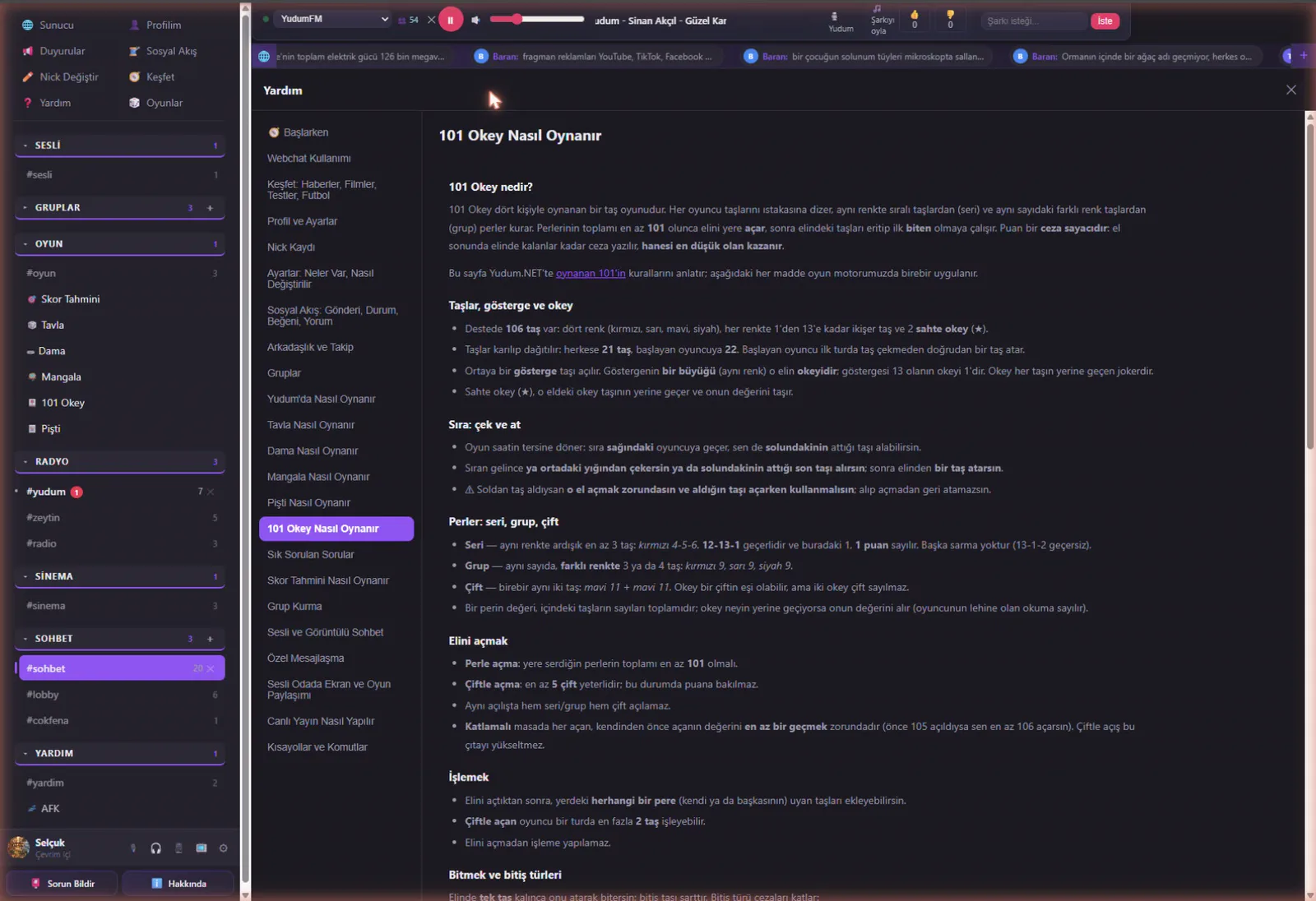Leave #sohbet channel with its X
The height and width of the screenshot is (901, 1316).
[x=211, y=668]
